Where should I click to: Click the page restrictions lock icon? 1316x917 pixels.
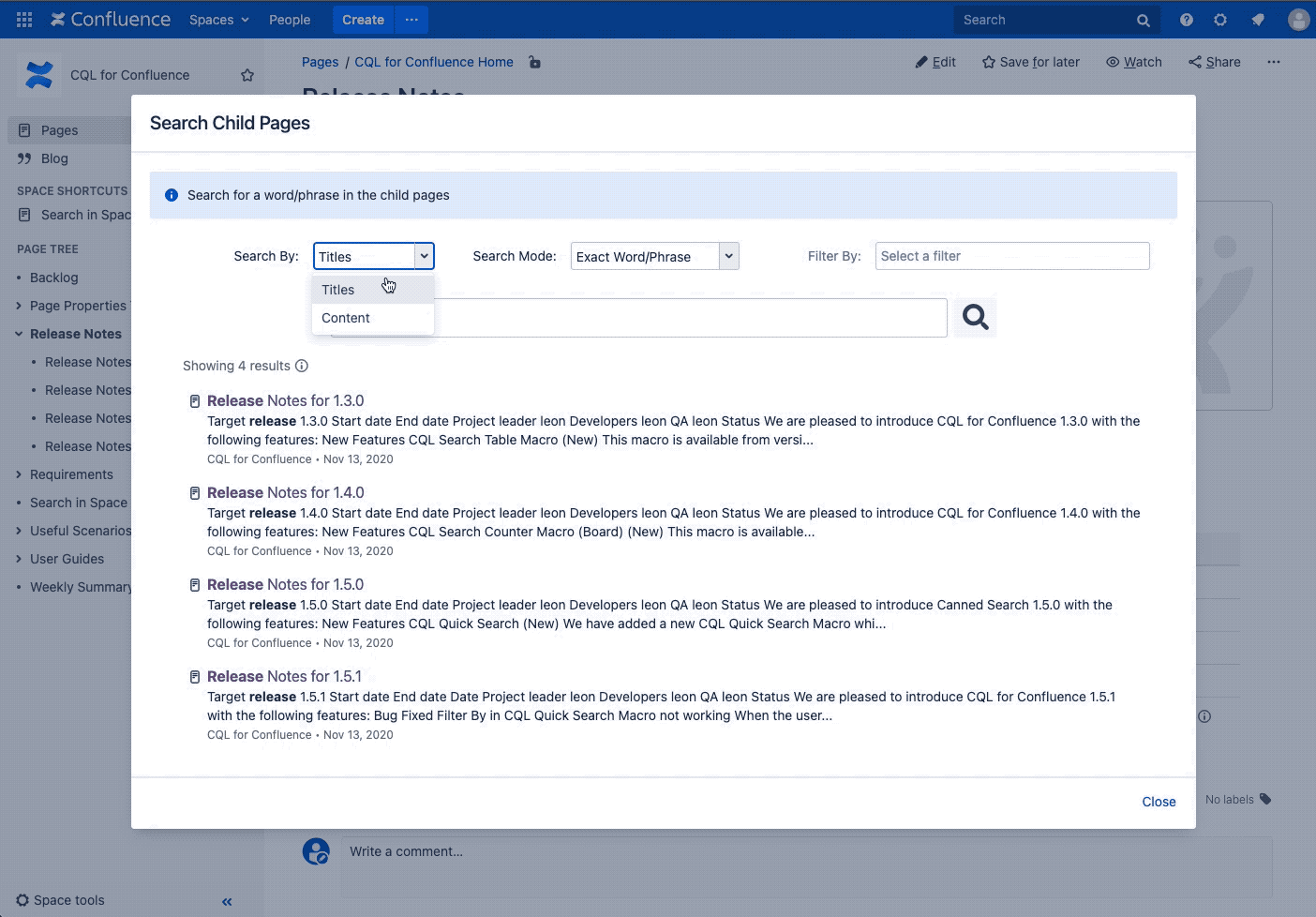point(534,63)
